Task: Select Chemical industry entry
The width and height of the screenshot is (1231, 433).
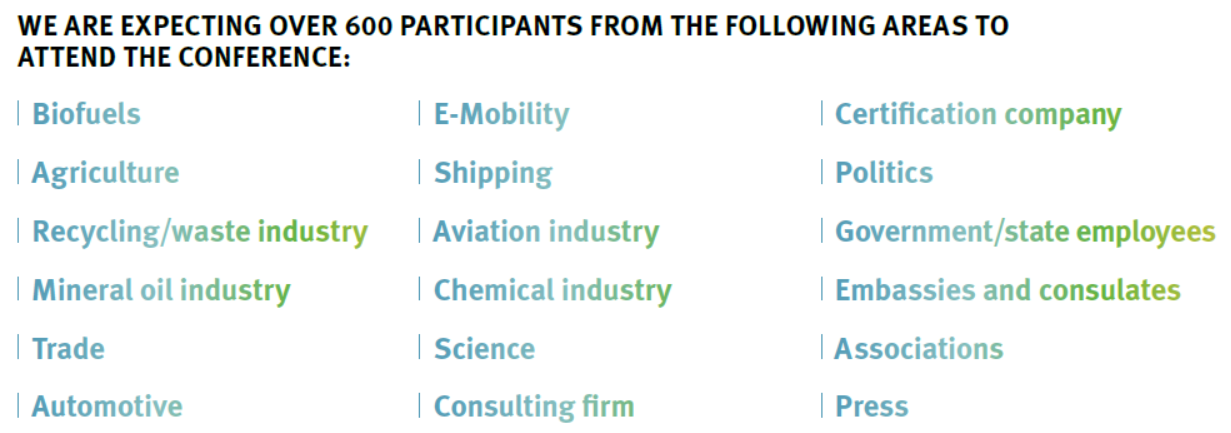Action: tap(553, 291)
